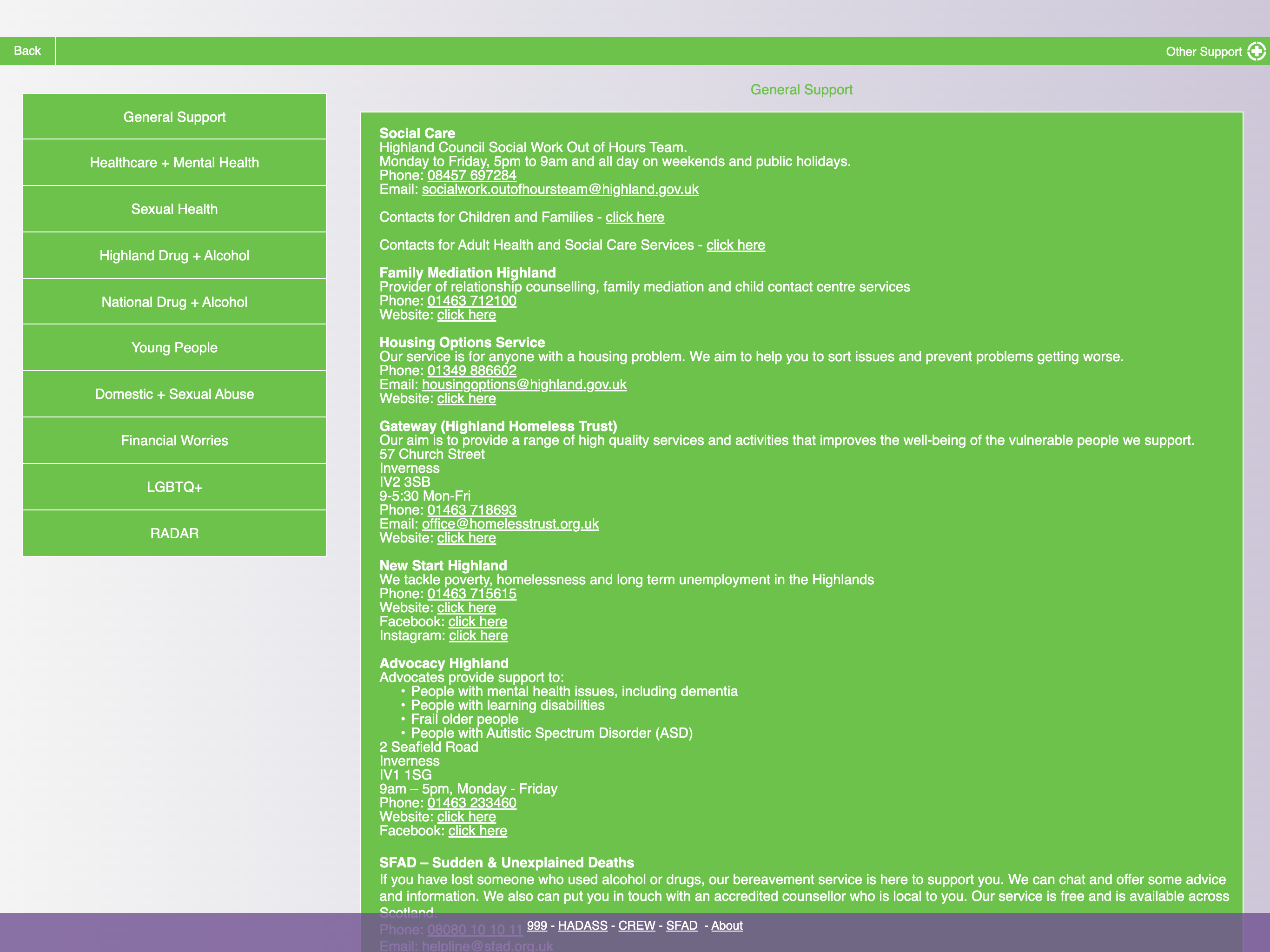The height and width of the screenshot is (952, 1270).
Task: Select the RADAR category
Action: coord(174,534)
